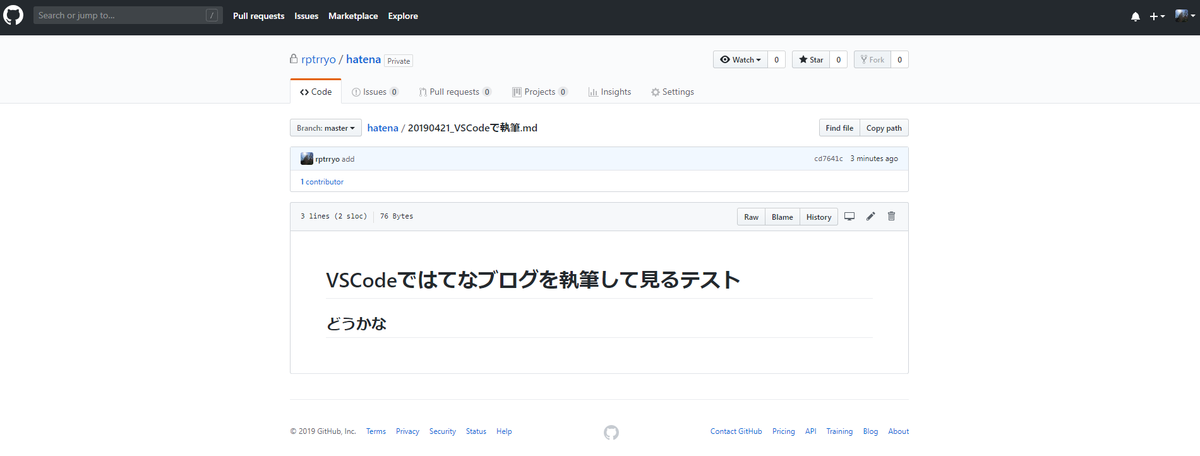Click the Copy path button
The height and width of the screenshot is (456, 1200).
(x=884, y=128)
